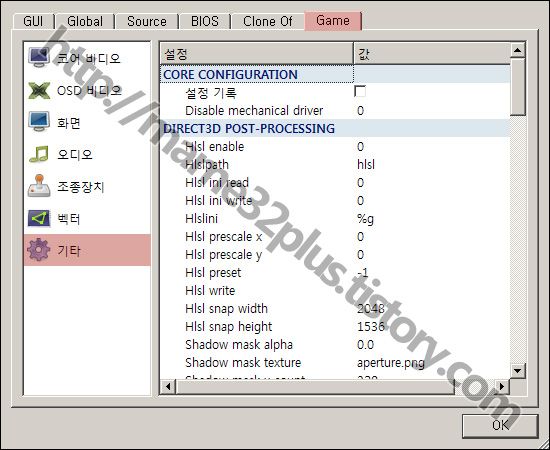Click the hlsl path value
Viewport: 550px width, 450px height.
click(x=366, y=164)
